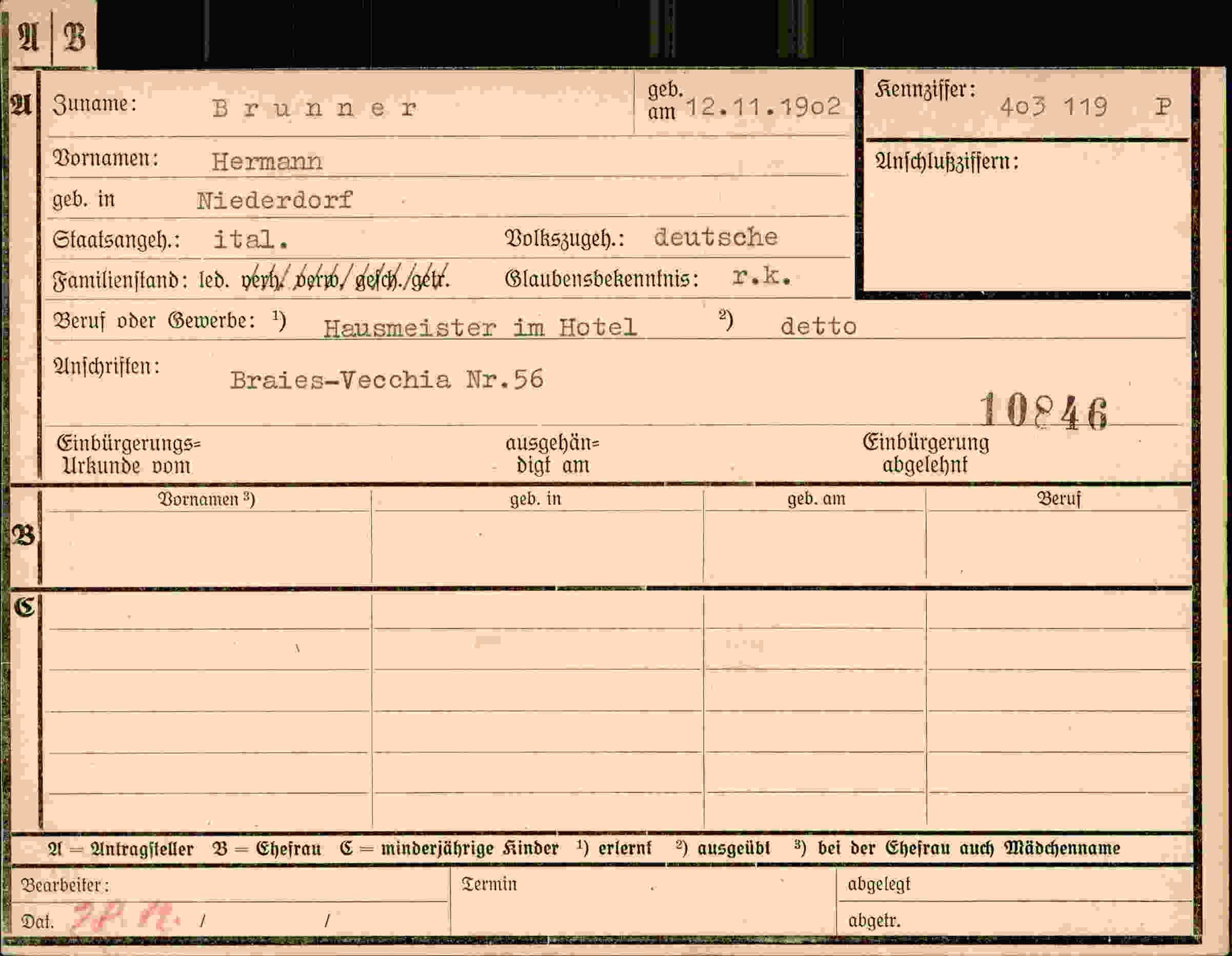Image resolution: width=1232 pixels, height=956 pixels.
Task: Click the 'Vornamen:' label in section A
Action: pyautogui.click(x=106, y=158)
